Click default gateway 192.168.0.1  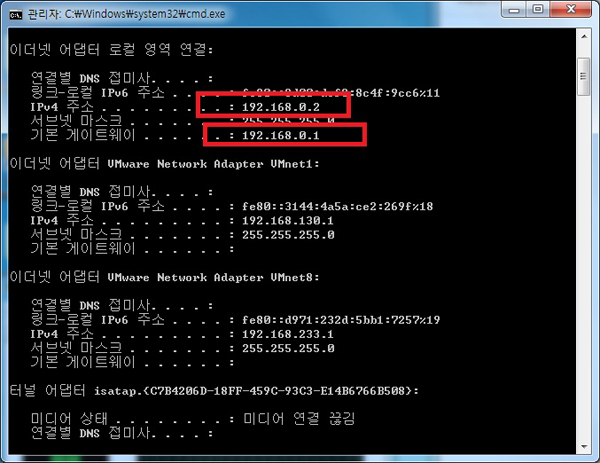pos(280,135)
